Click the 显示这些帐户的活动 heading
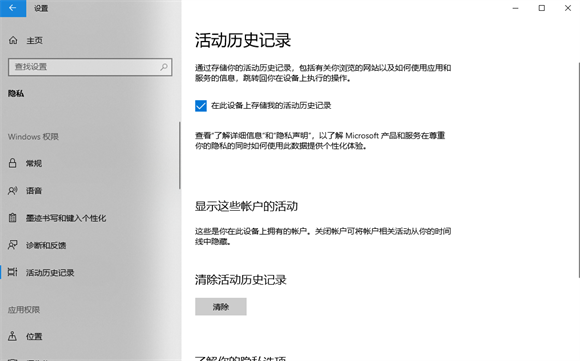 click(x=246, y=206)
